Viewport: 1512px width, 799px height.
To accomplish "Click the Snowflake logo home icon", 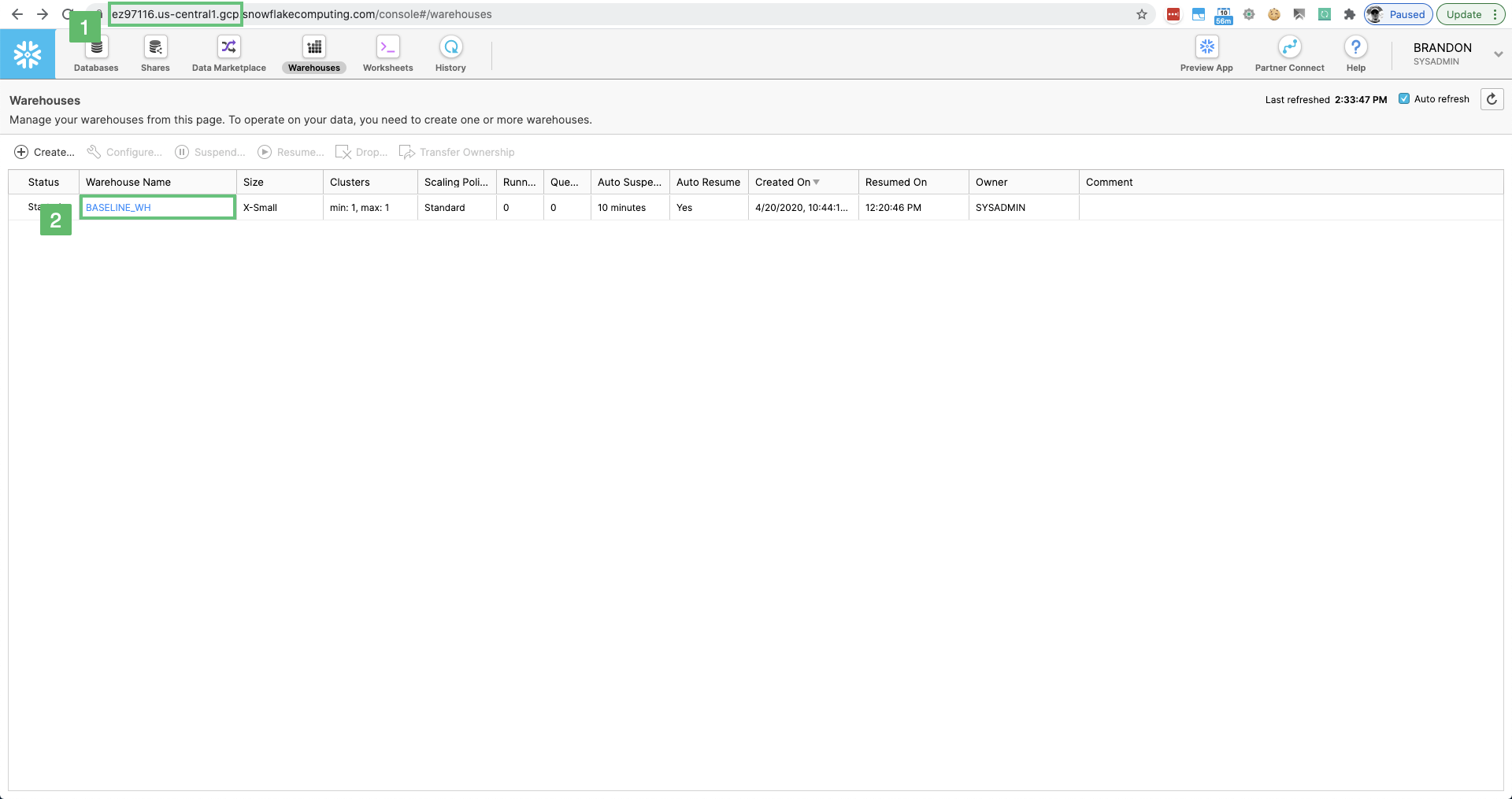I will point(28,54).
